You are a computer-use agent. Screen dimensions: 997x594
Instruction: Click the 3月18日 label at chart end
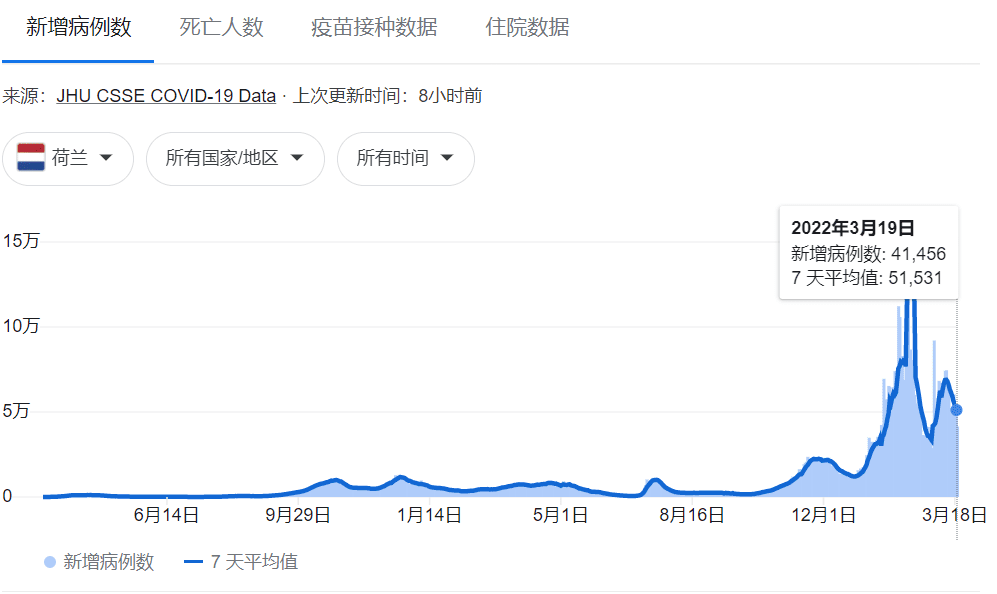(x=955, y=516)
